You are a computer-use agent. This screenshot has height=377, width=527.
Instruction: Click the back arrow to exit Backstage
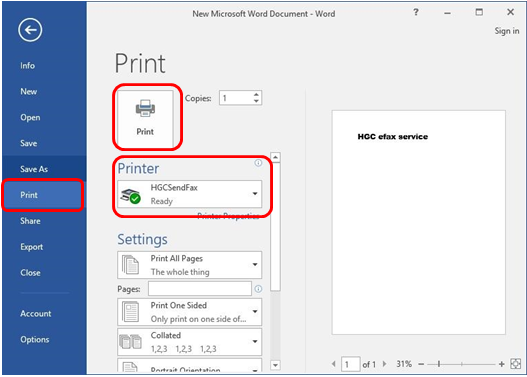pyautogui.click(x=30, y=30)
